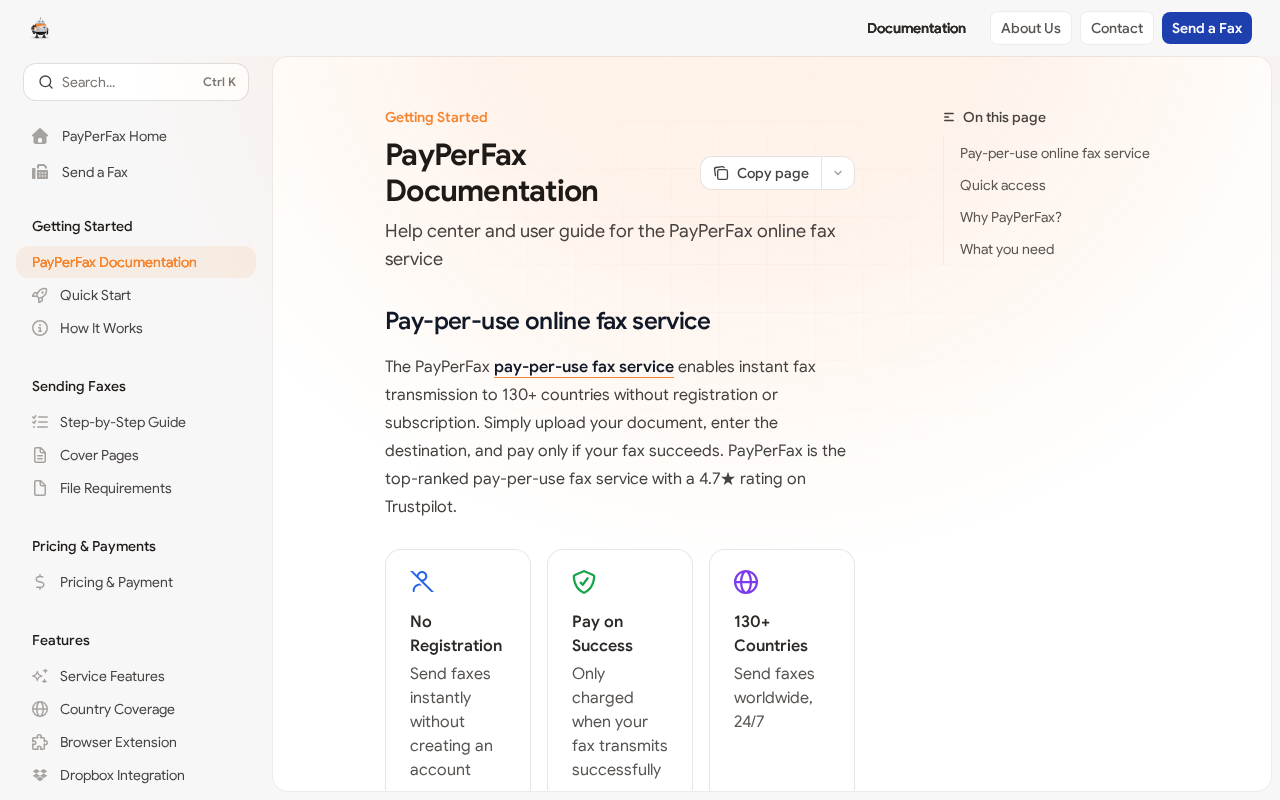Viewport: 1280px width, 800px height.
Task: Click the fax machine icon beside Send a Fax
Action: pyautogui.click(x=40, y=172)
